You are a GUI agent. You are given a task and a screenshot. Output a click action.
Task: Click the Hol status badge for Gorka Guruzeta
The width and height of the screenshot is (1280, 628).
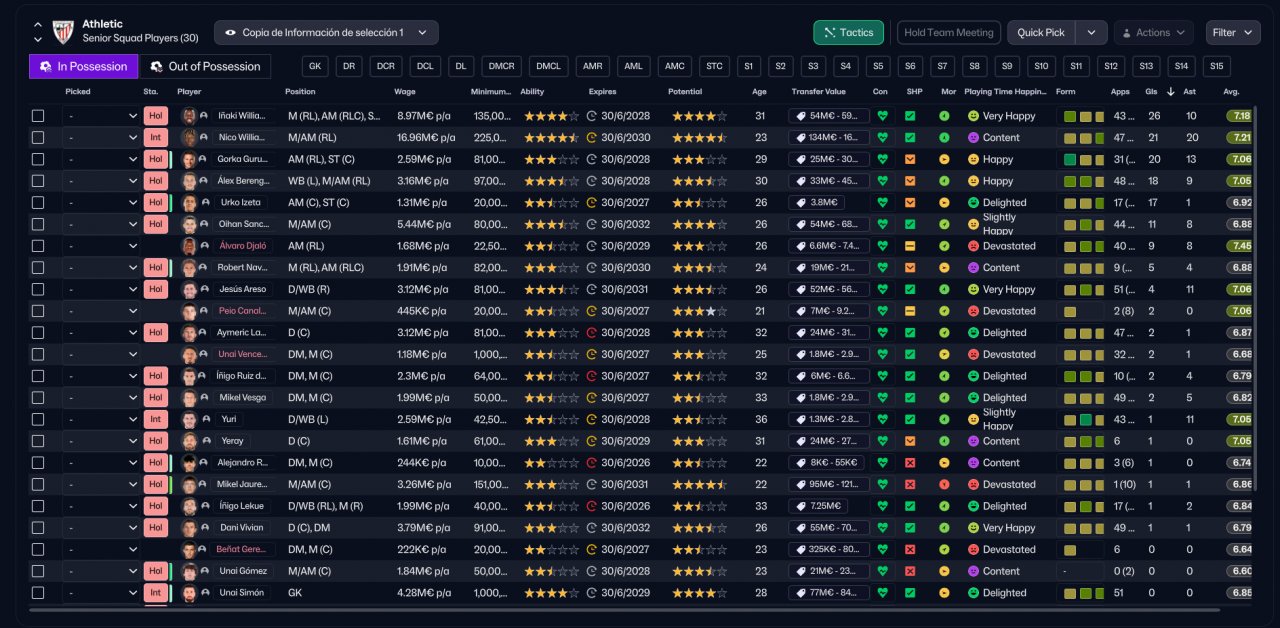point(155,160)
